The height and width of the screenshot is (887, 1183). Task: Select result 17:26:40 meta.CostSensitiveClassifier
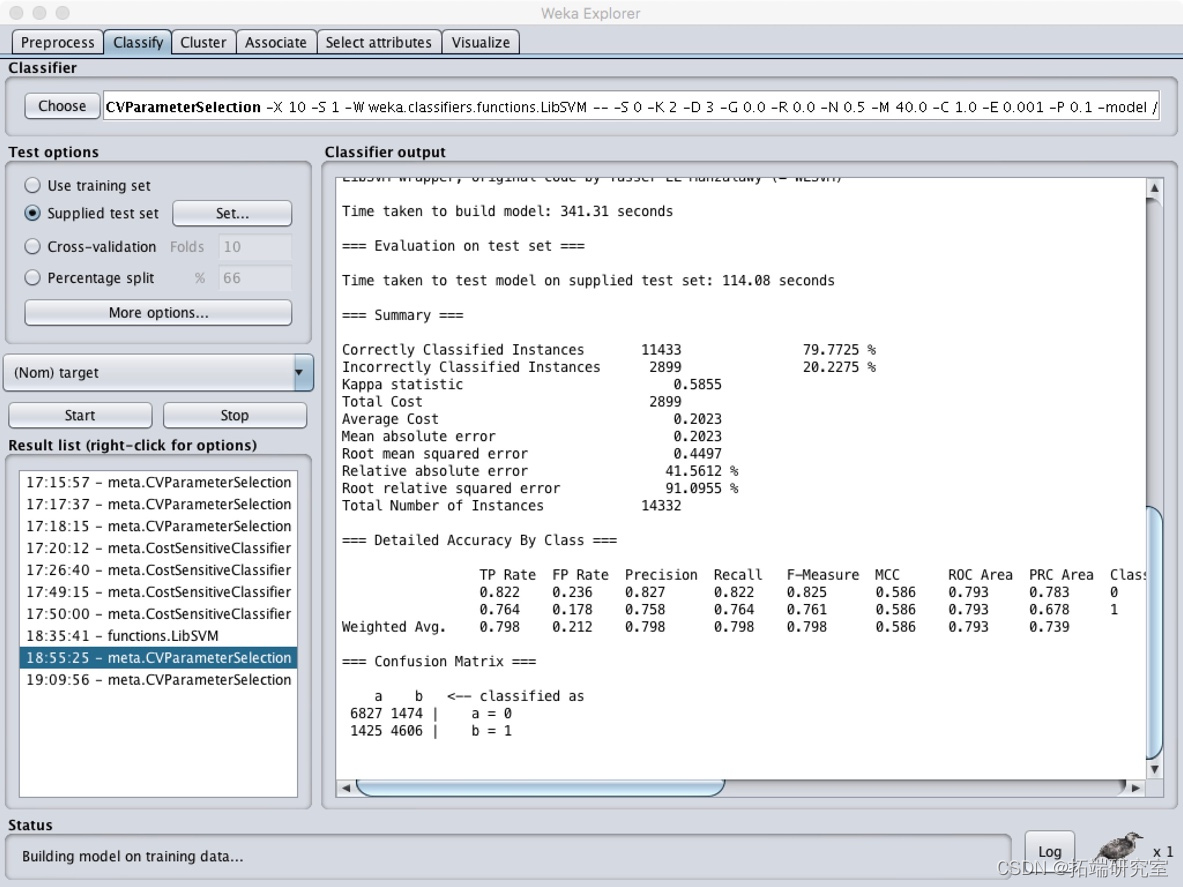point(158,570)
